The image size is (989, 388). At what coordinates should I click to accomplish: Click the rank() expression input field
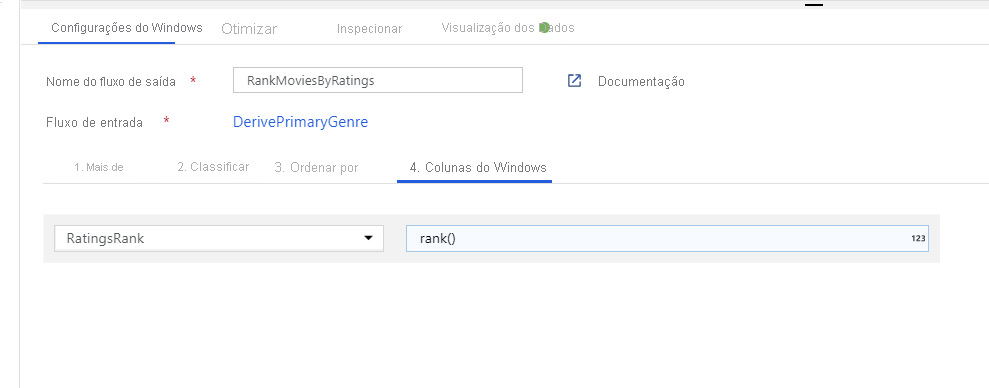[x=667, y=238]
